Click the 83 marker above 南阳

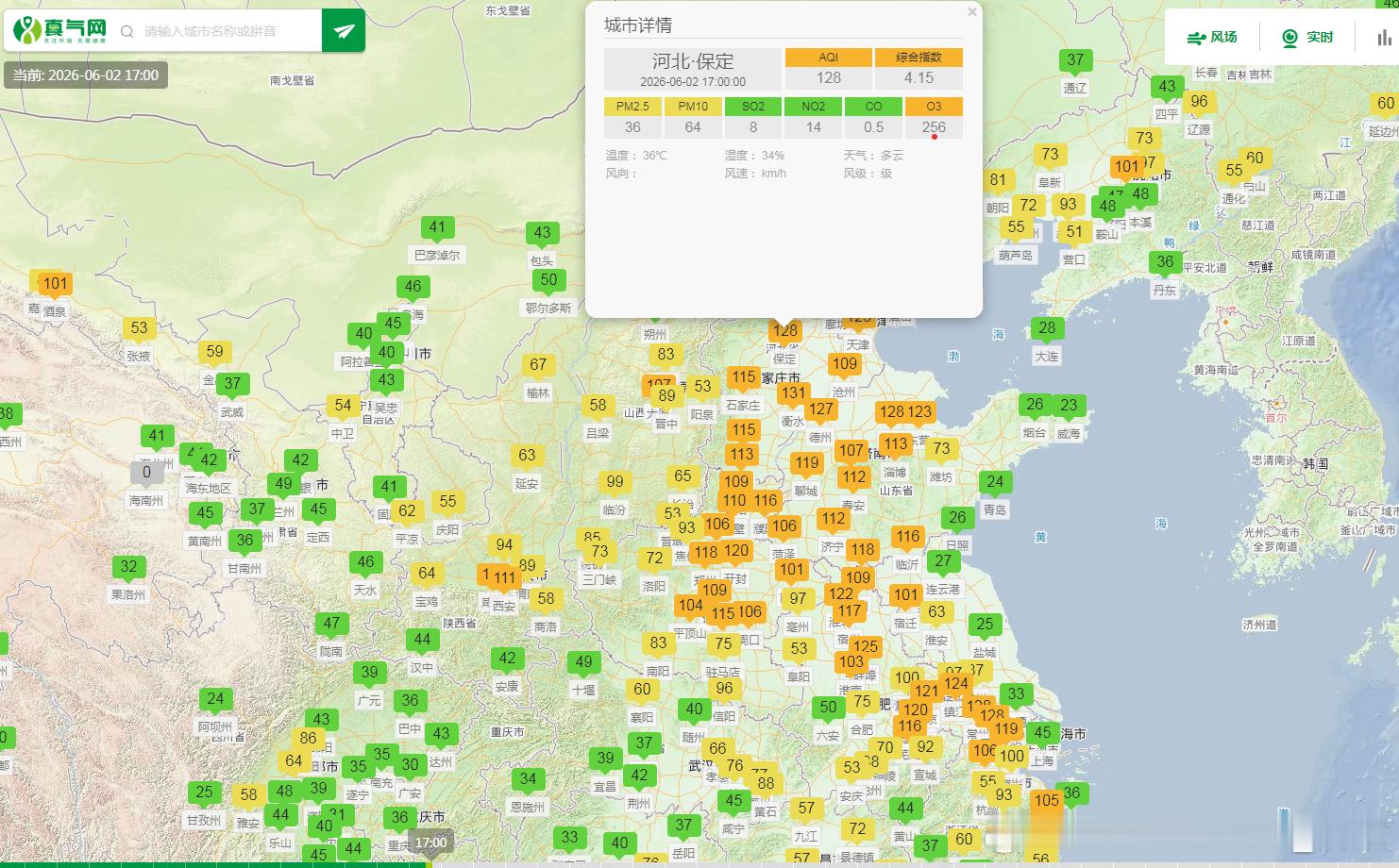pos(658,643)
